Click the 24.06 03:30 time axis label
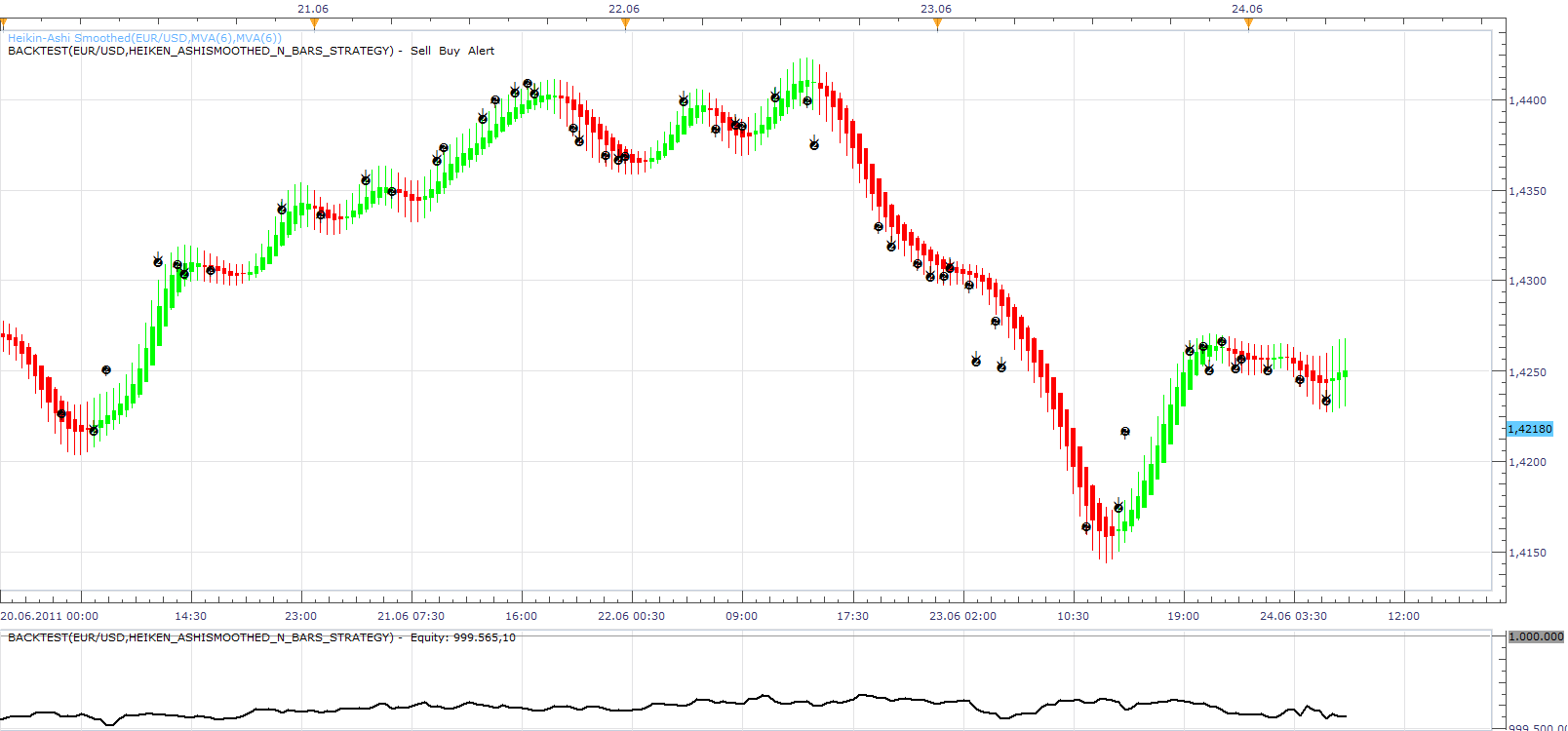Screen dimensions: 1568x731 coord(1293,616)
